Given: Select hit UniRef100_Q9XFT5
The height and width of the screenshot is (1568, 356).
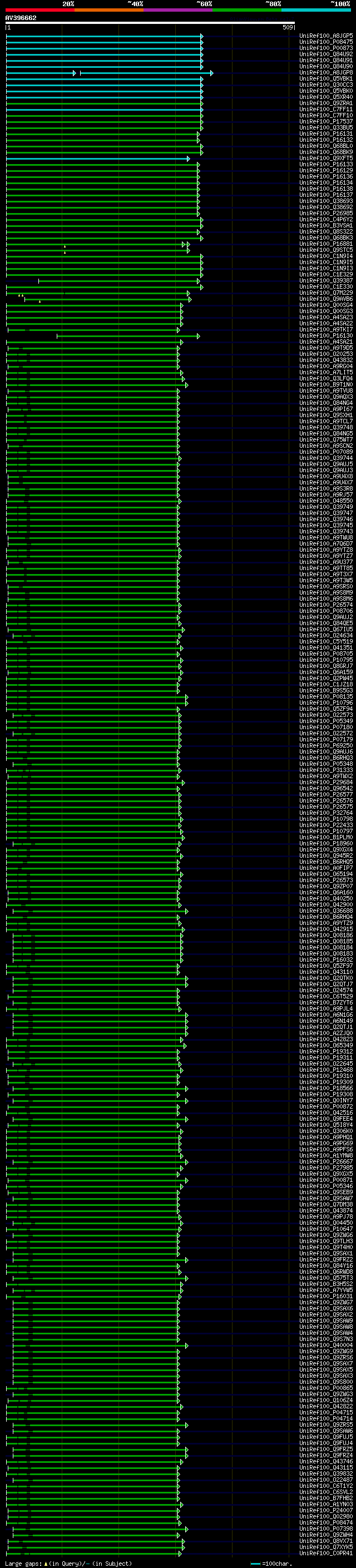Looking at the screenshot, I should point(326,159).
